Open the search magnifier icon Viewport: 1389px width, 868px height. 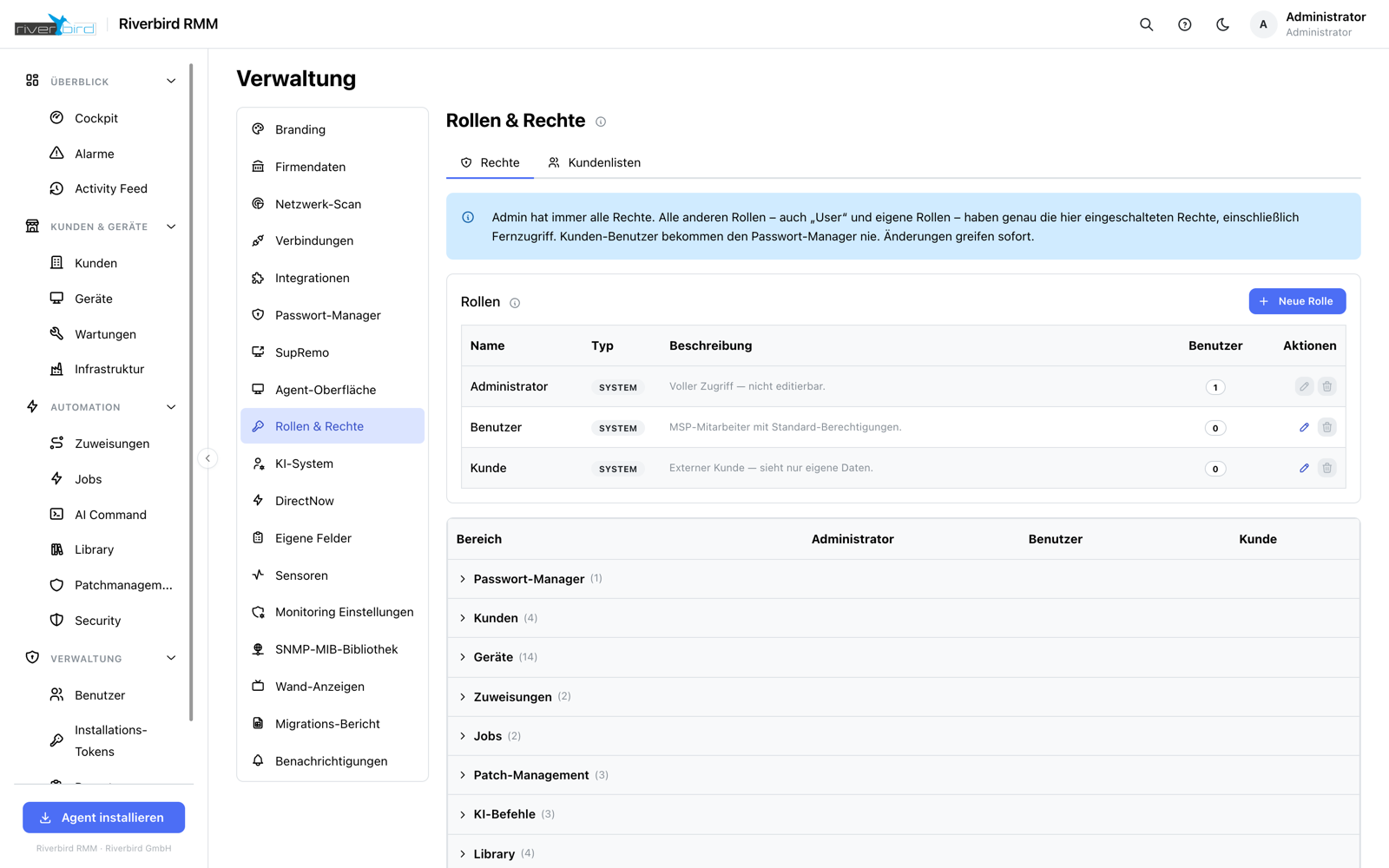tap(1146, 24)
